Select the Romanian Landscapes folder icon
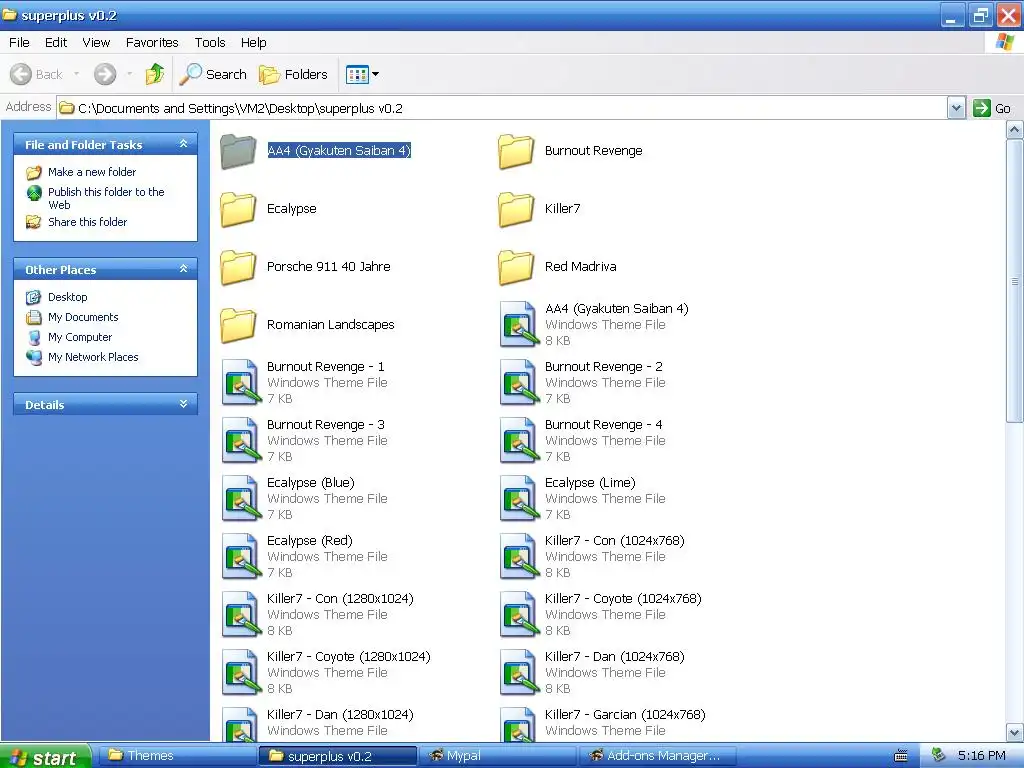Image resolution: width=1024 pixels, height=768 pixels. click(x=238, y=325)
